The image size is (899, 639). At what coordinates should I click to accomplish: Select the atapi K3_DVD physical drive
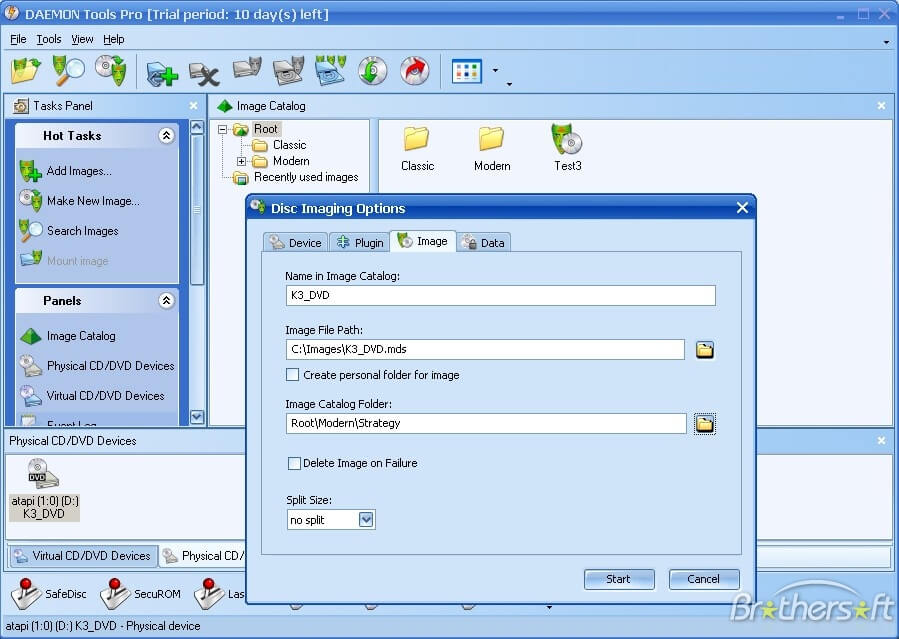44,490
